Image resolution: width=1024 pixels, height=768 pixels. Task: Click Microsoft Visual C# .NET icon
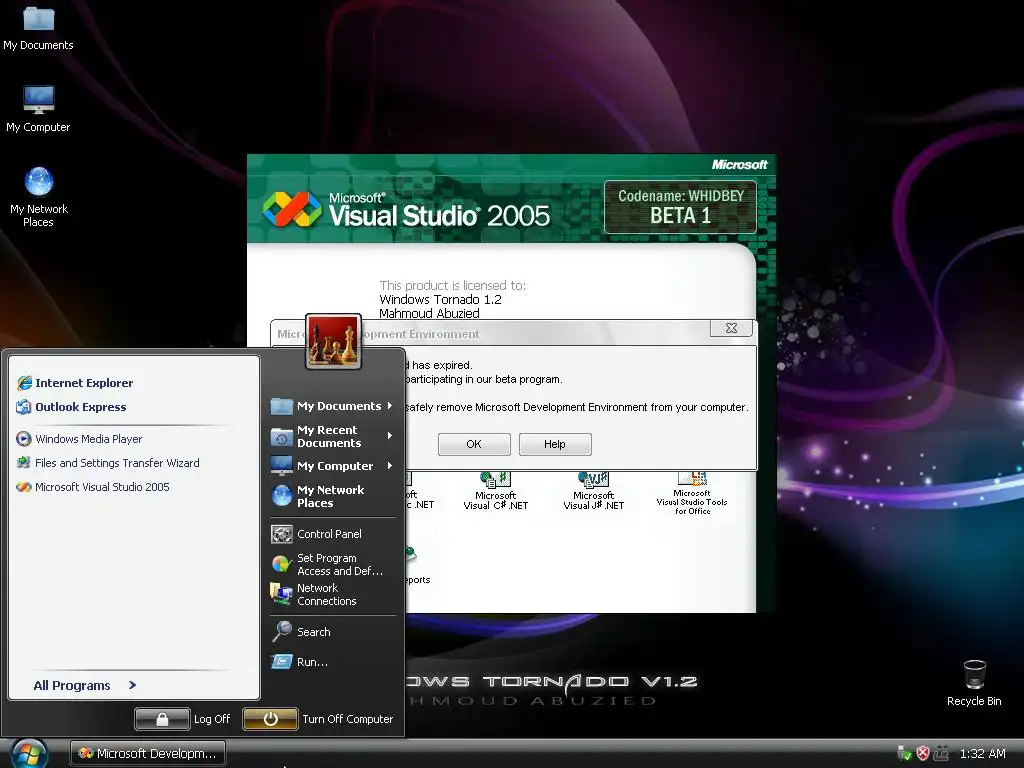coord(496,491)
